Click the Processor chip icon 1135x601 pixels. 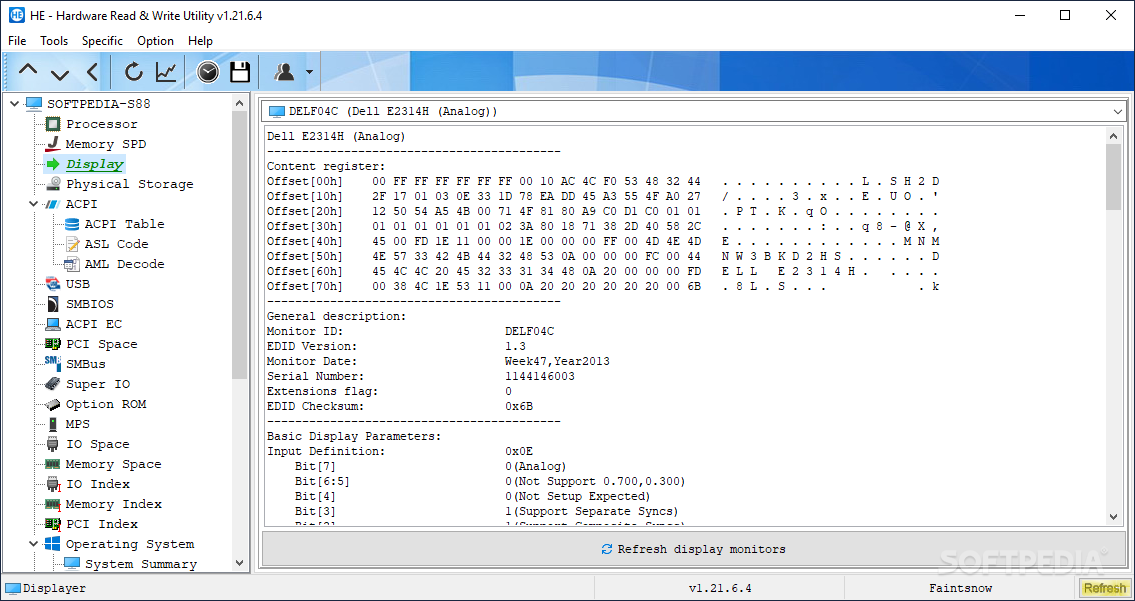coord(53,124)
